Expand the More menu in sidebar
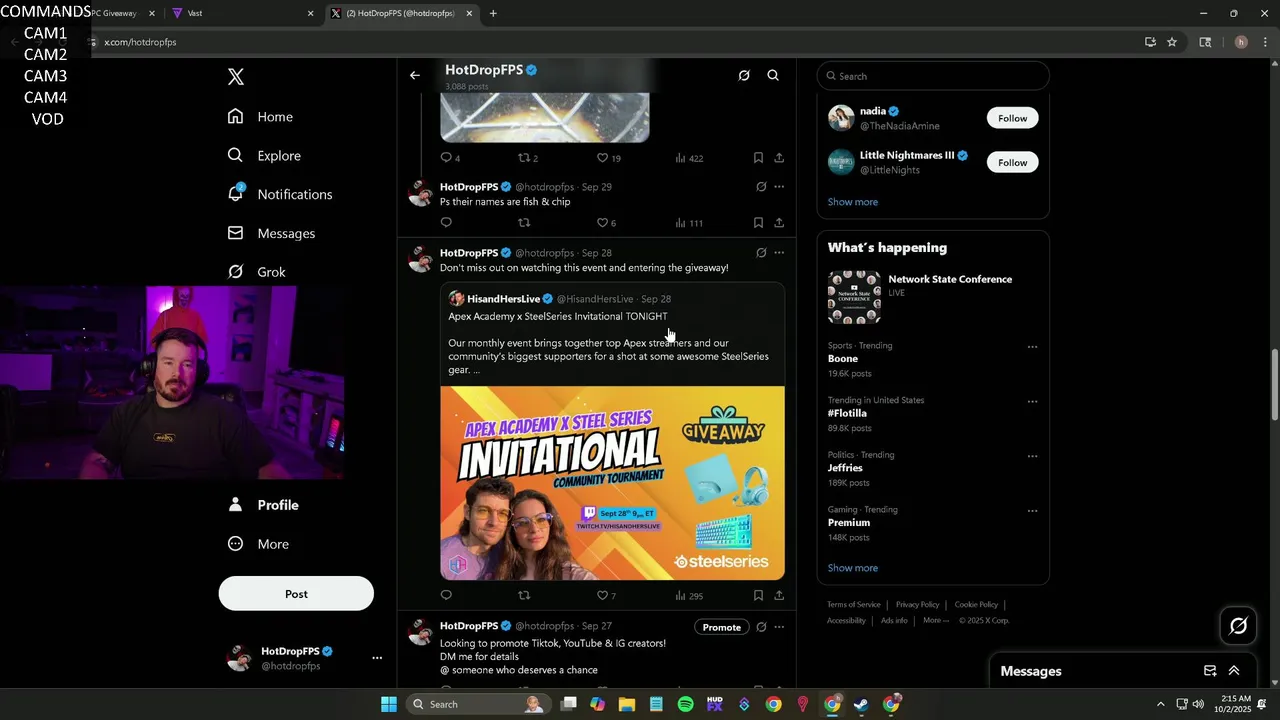 point(259,544)
